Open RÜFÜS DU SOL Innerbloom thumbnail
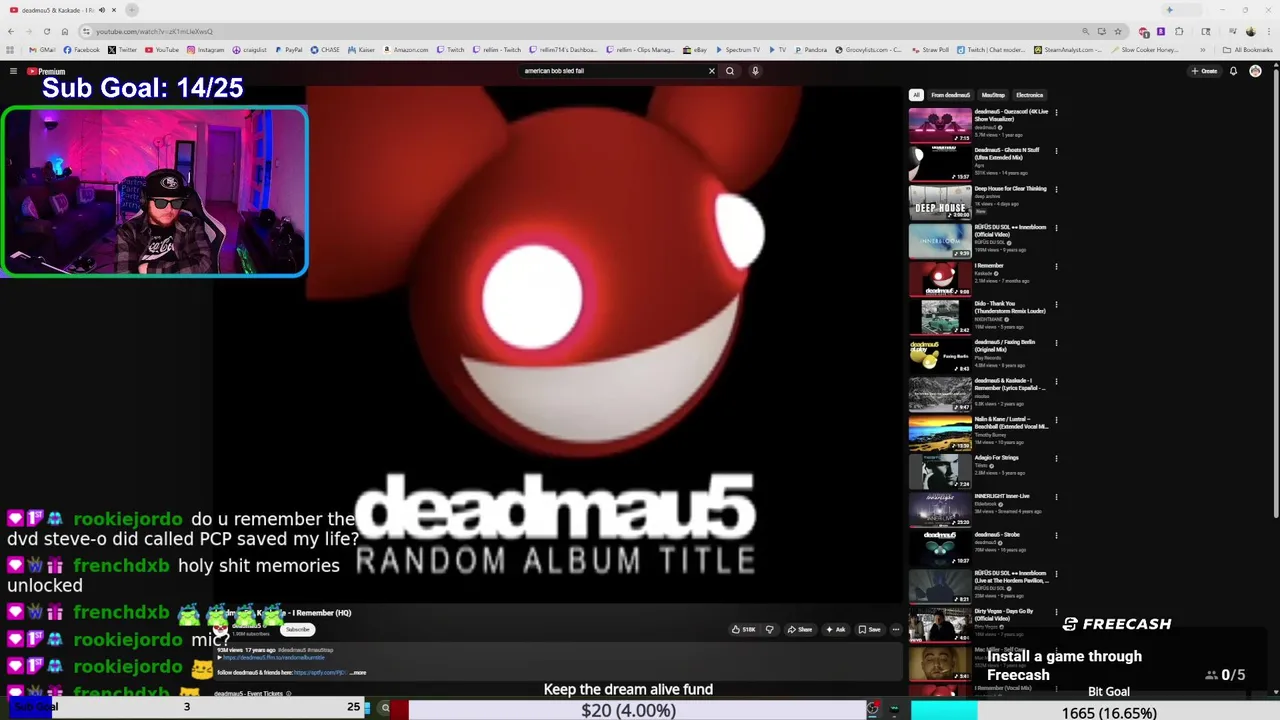1280x720 pixels. pyautogui.click(x=940, y=240)
